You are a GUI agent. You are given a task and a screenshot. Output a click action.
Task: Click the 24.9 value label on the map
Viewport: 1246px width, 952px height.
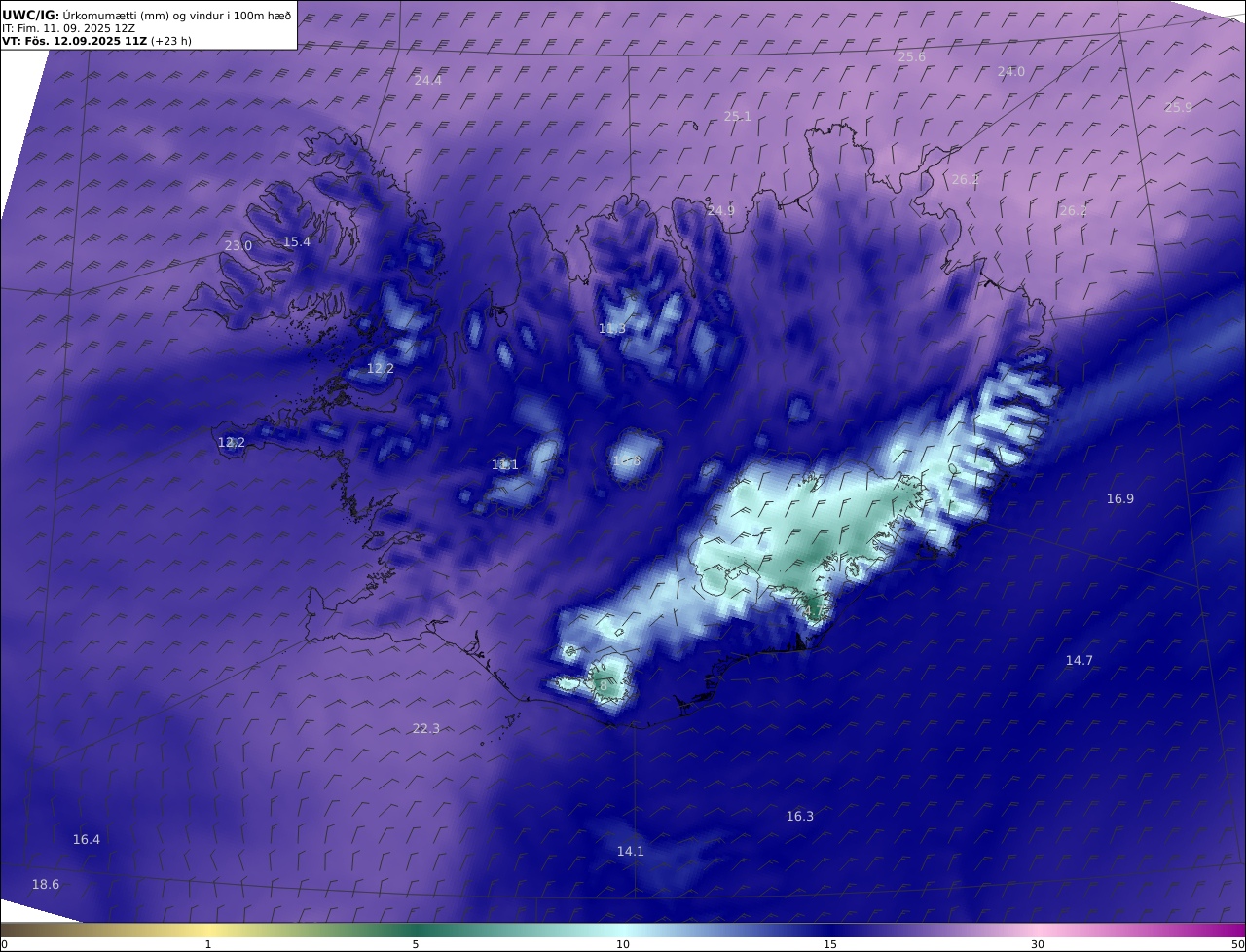[x=721, y=211]
